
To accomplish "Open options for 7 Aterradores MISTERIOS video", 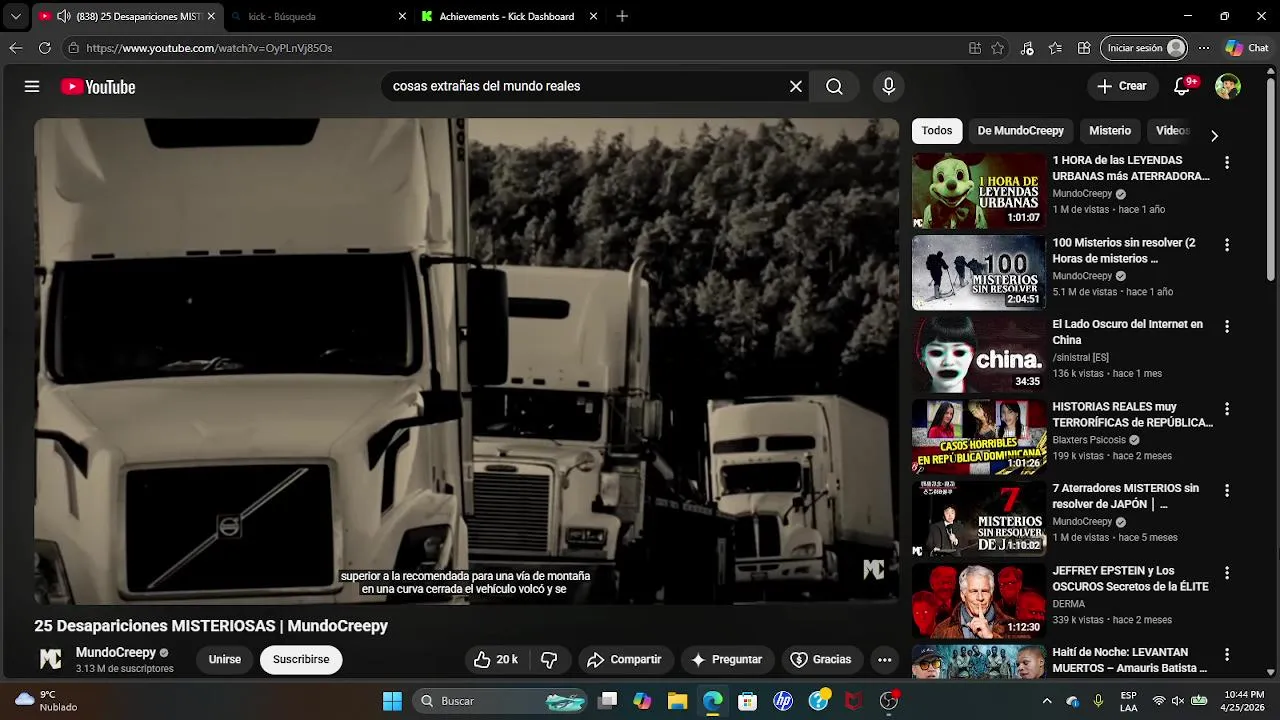I will 1227,490.
